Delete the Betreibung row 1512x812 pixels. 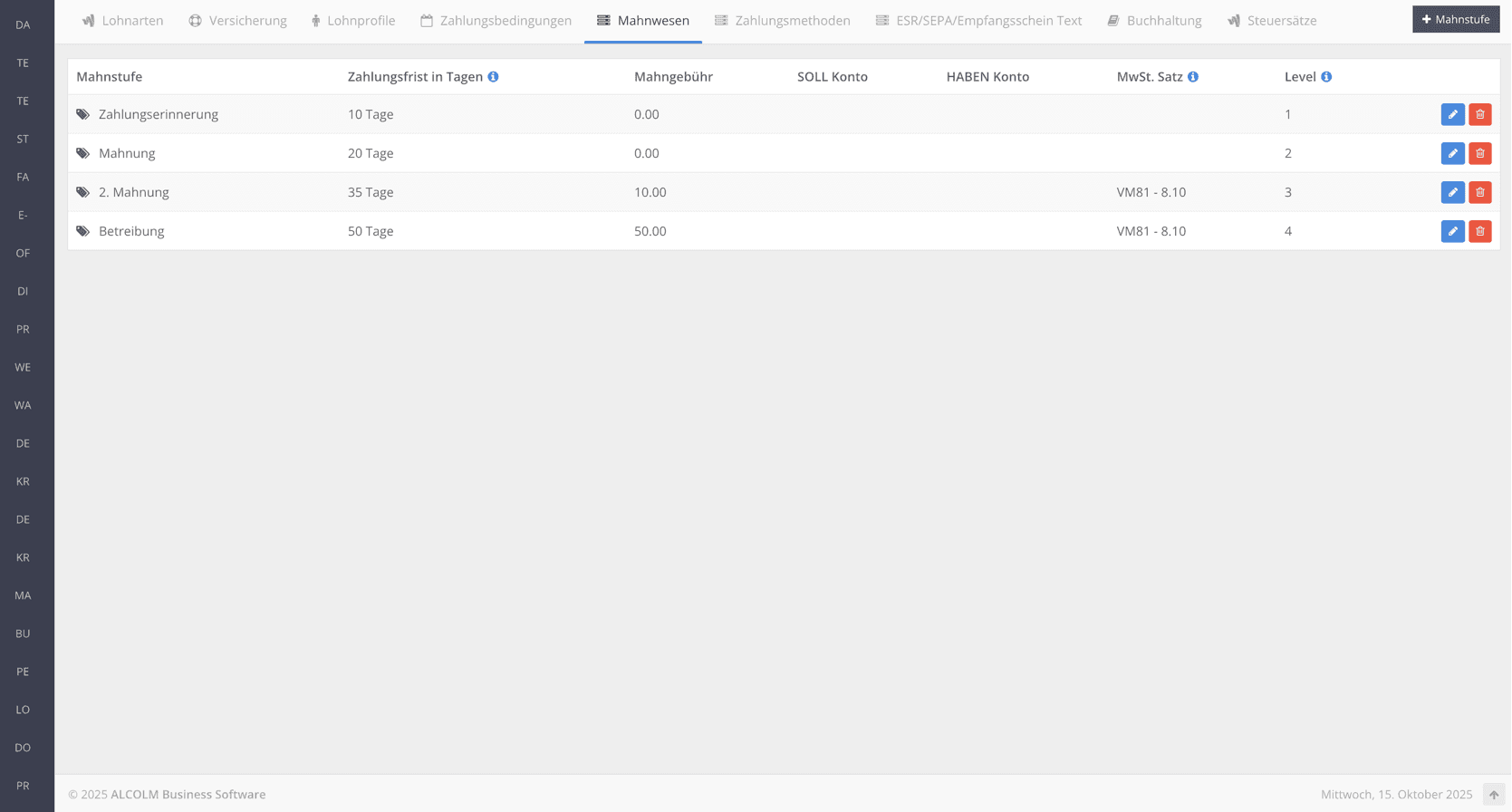tap(1479, 231)
